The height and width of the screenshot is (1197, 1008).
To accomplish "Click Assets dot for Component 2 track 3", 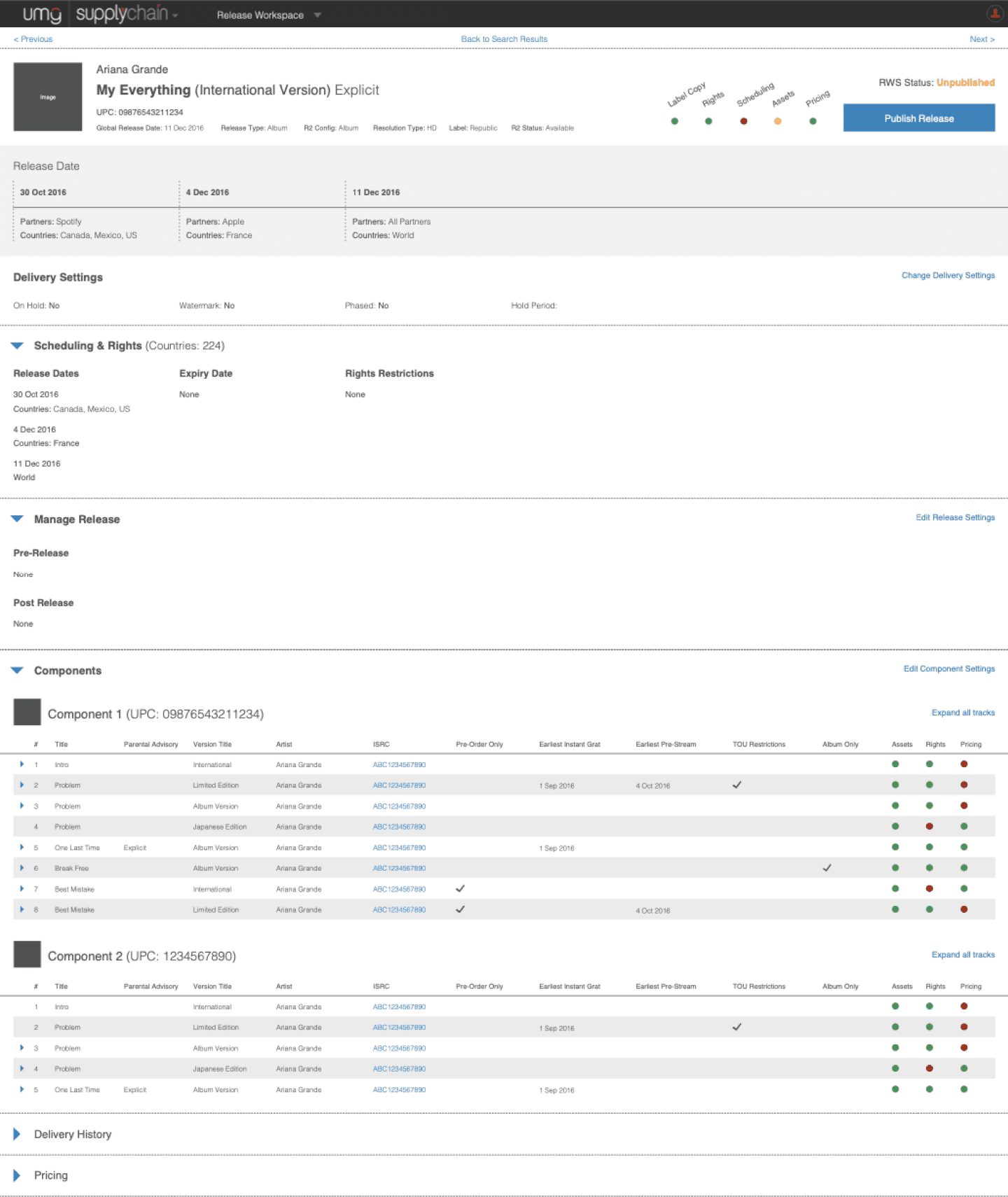I will click(x=895, y=1048).
